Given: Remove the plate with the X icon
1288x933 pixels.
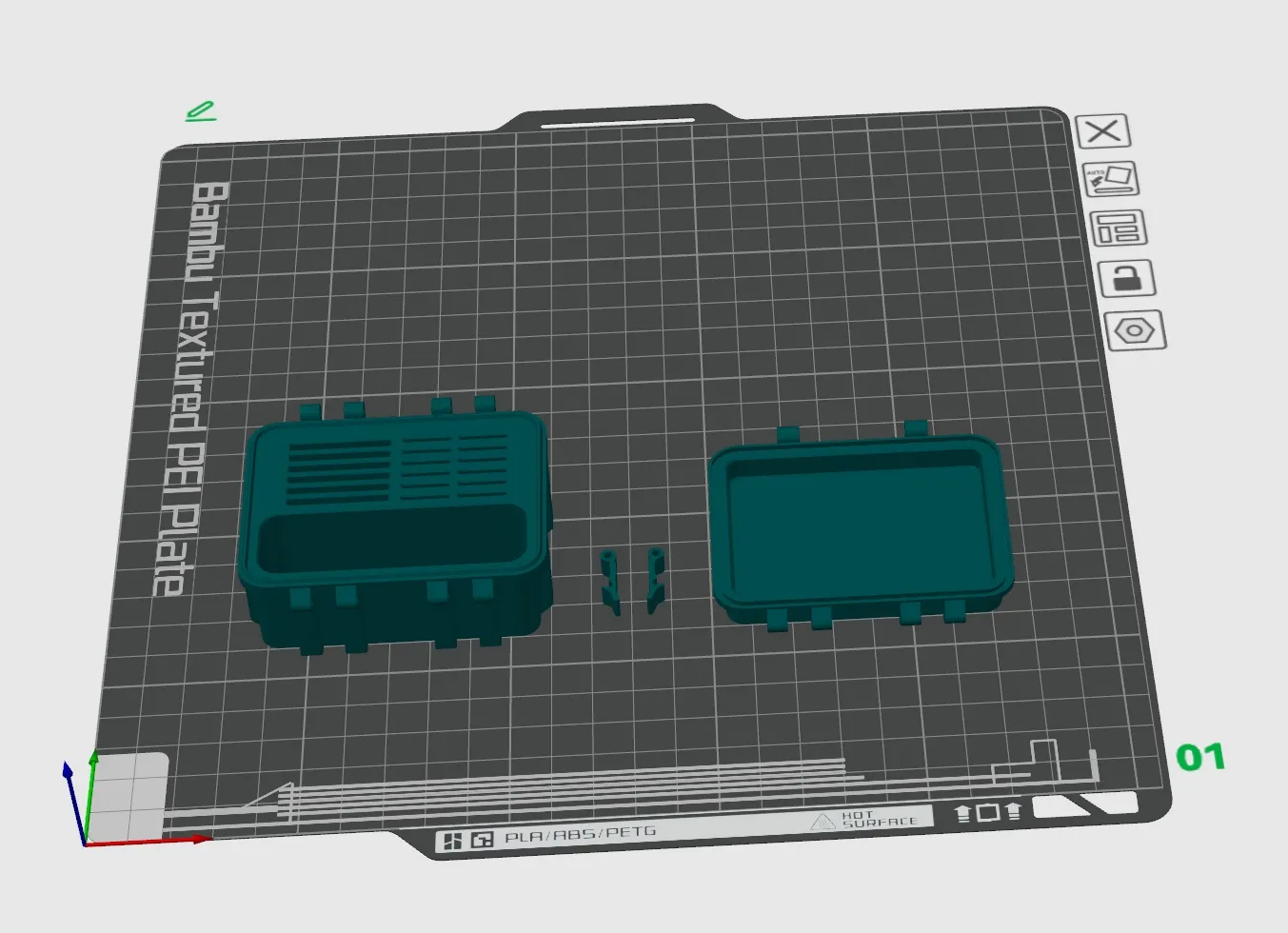Looking at the screenshot, I should (x=1103, y=131).
